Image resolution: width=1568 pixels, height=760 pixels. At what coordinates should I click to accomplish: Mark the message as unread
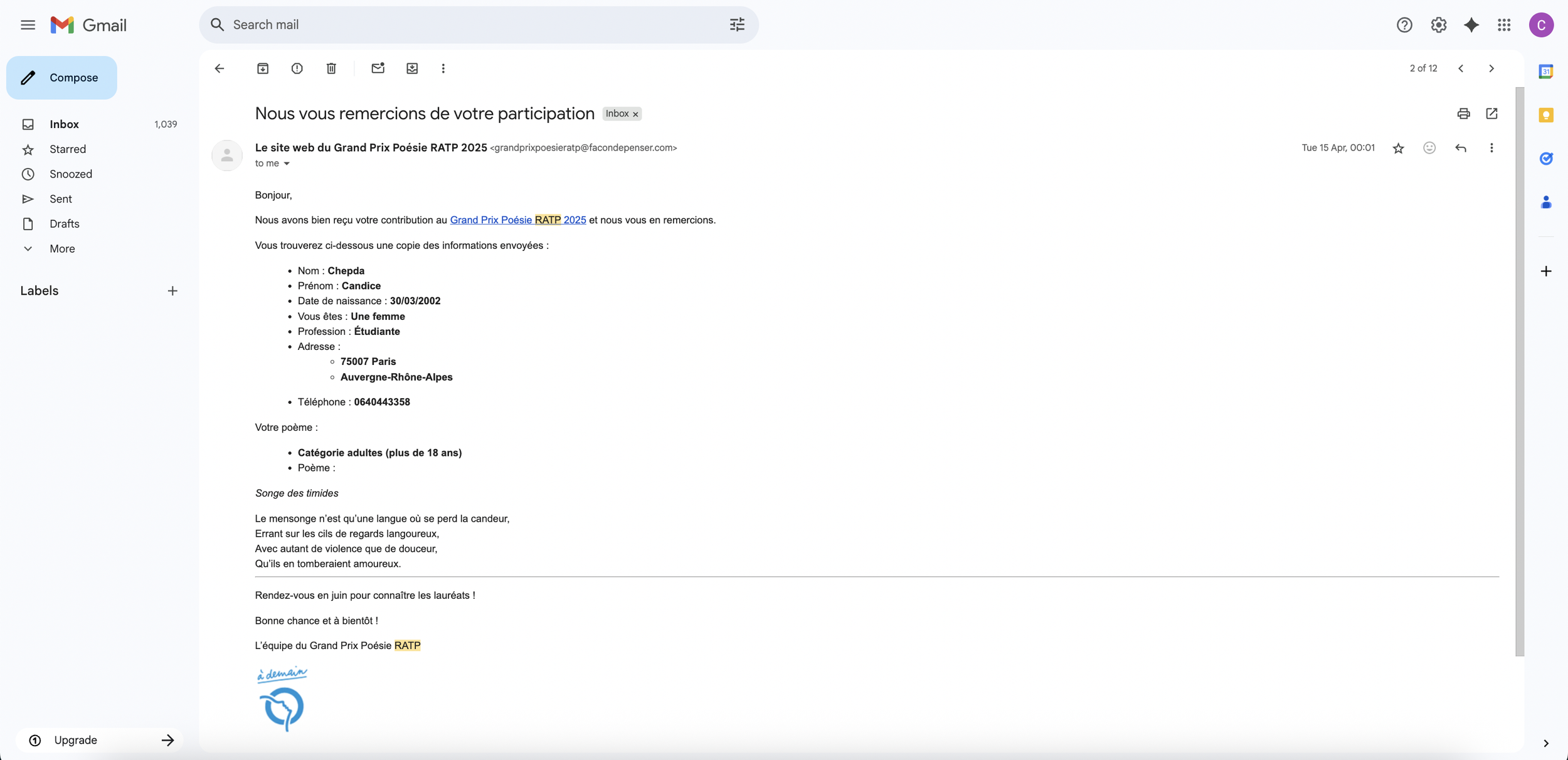378,68
